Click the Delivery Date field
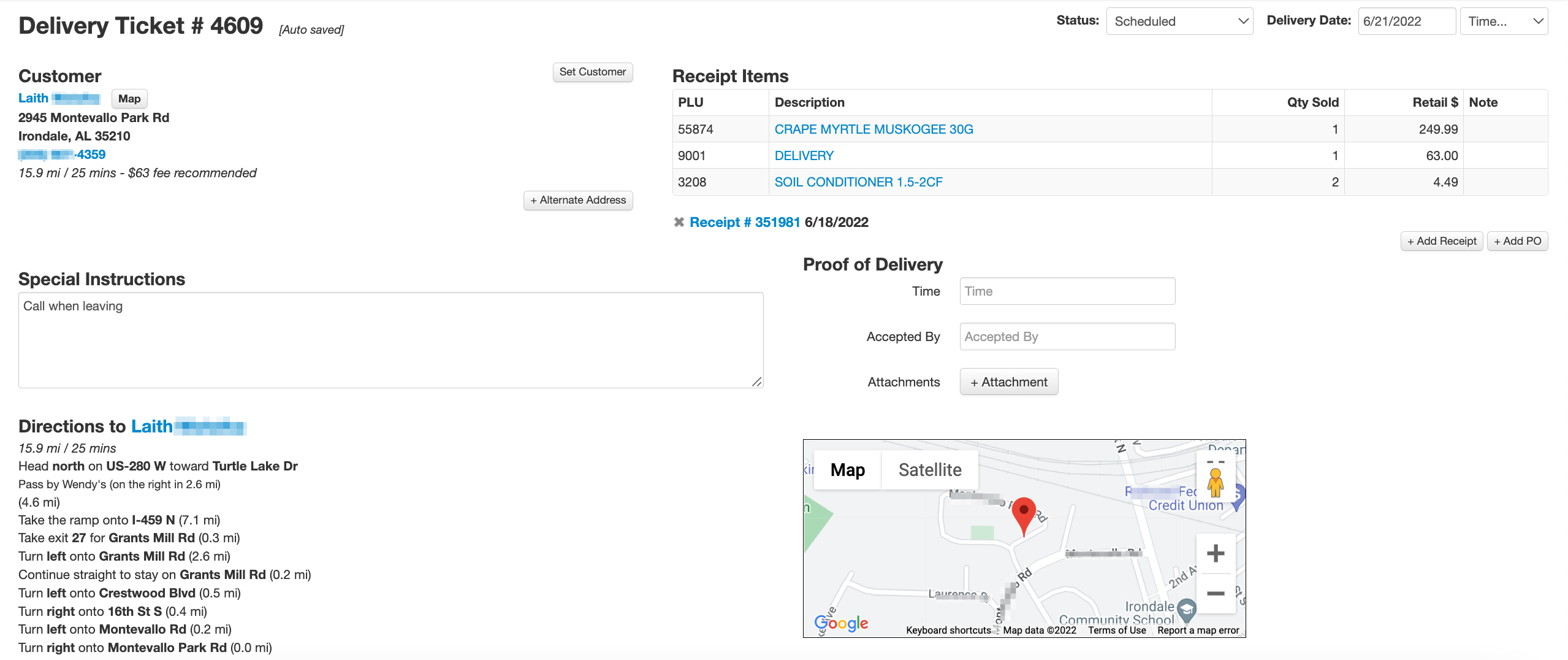Screen dimensions: 1568x660 tap(1406, 21)
